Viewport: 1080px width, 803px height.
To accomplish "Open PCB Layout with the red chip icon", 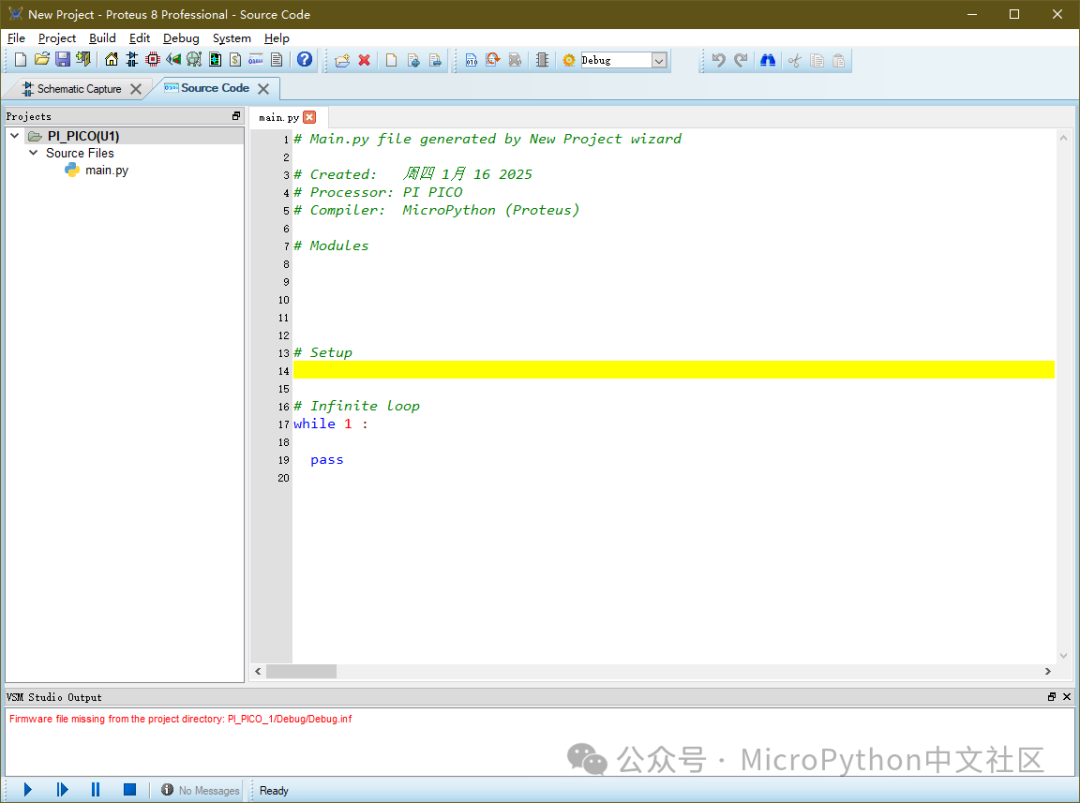I will (x=152, y=60).
